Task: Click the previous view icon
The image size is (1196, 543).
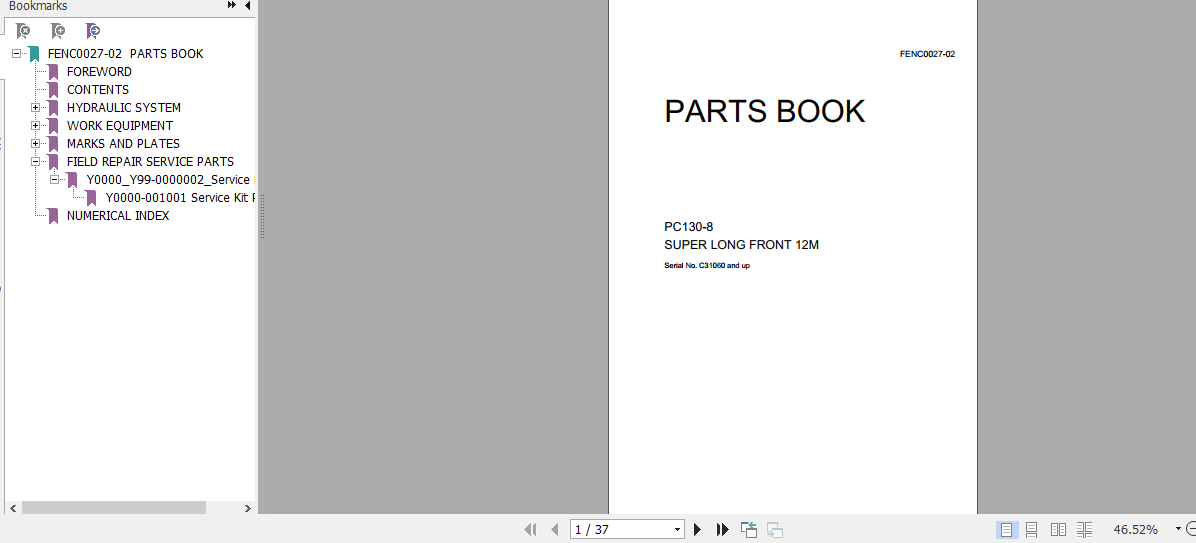Action: [749, 529]
